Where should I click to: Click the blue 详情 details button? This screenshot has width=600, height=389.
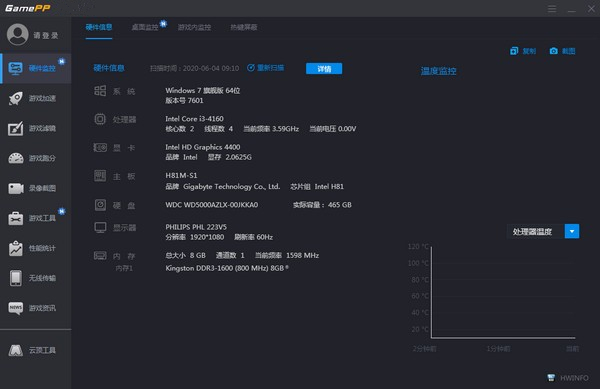point(324,68)
